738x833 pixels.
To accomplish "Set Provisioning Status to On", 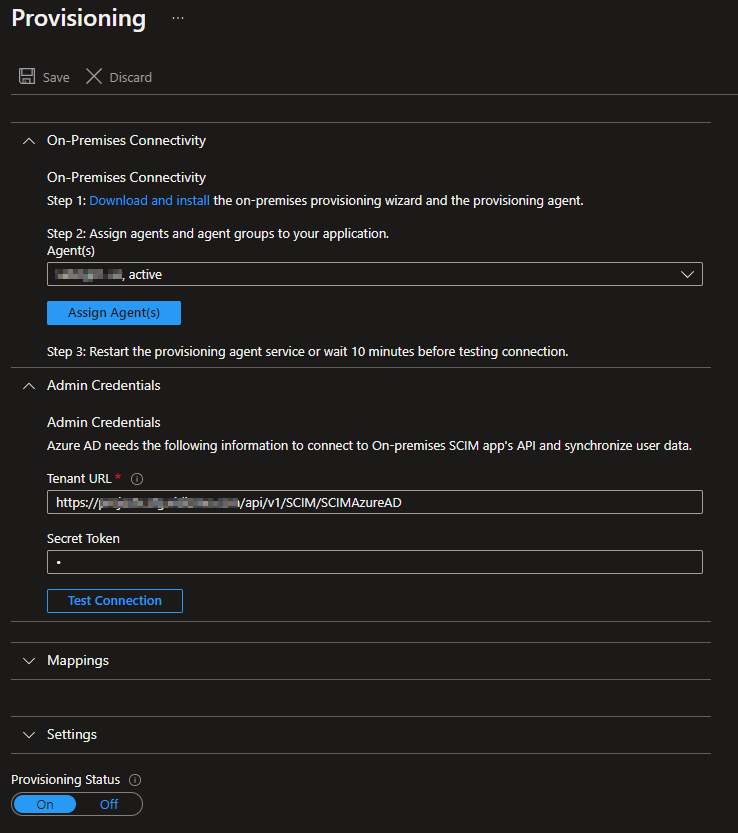I will tap(45, 804).
